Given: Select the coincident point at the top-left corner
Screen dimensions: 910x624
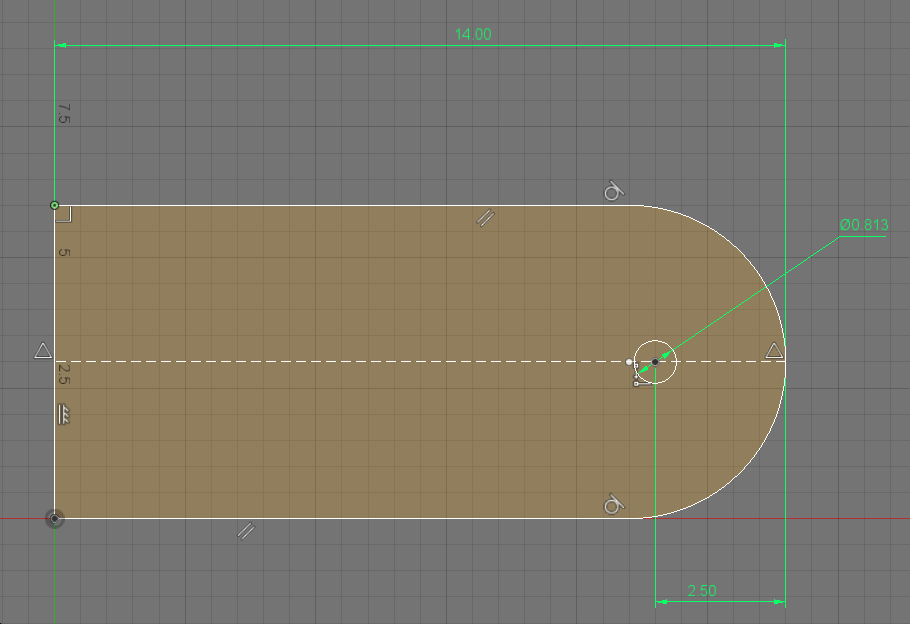Looking at the screenshot, I should pyautogui.click(x=54, y=205).
